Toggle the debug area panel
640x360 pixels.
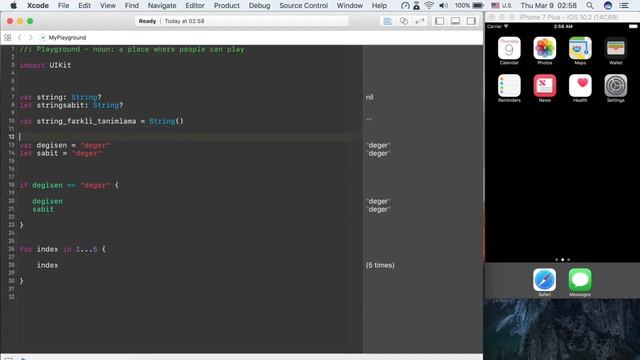click(x=455, y=21)
